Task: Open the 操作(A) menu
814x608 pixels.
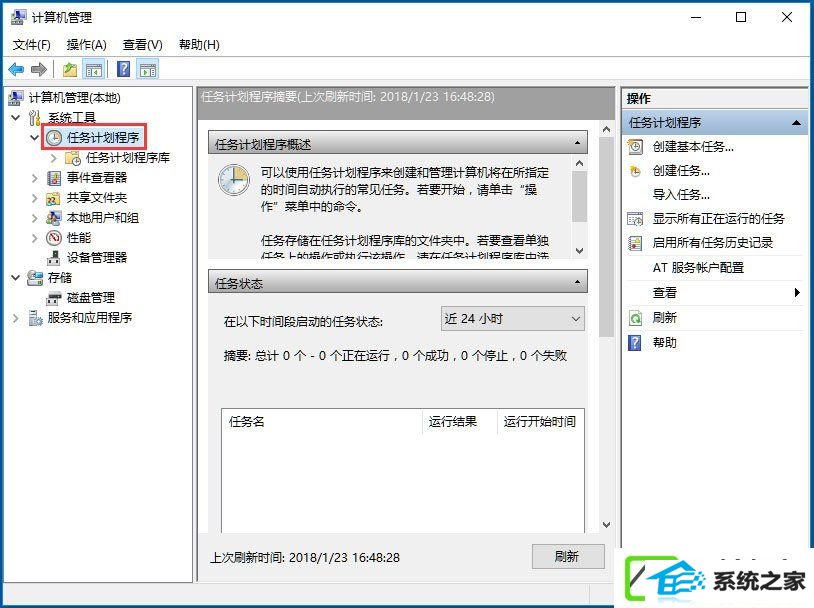Action: [x=86, y=45]
